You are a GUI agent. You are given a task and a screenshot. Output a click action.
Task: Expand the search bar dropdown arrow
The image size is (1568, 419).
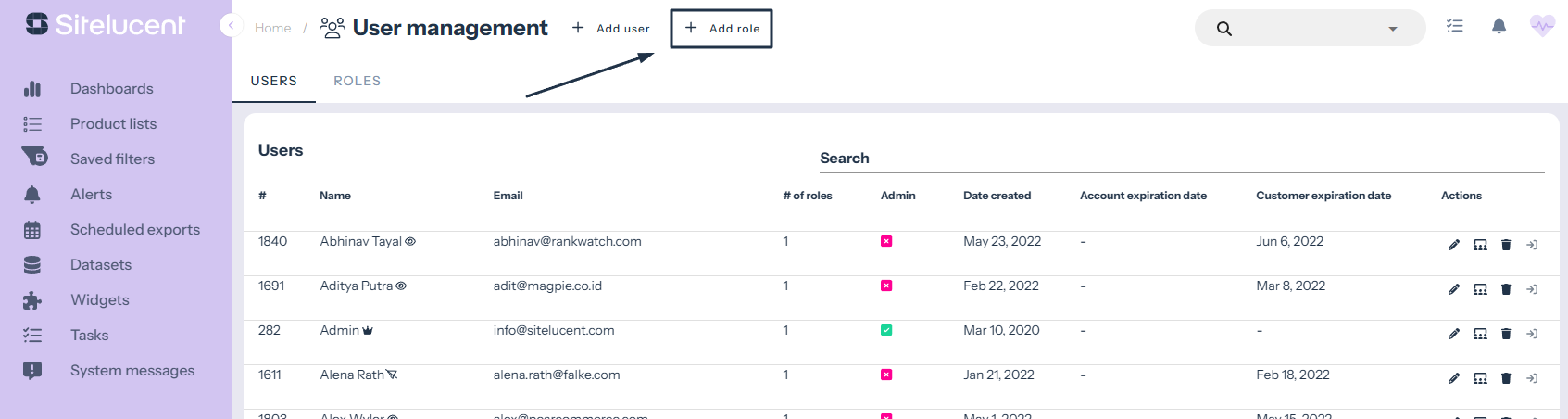pos(1392,29)
